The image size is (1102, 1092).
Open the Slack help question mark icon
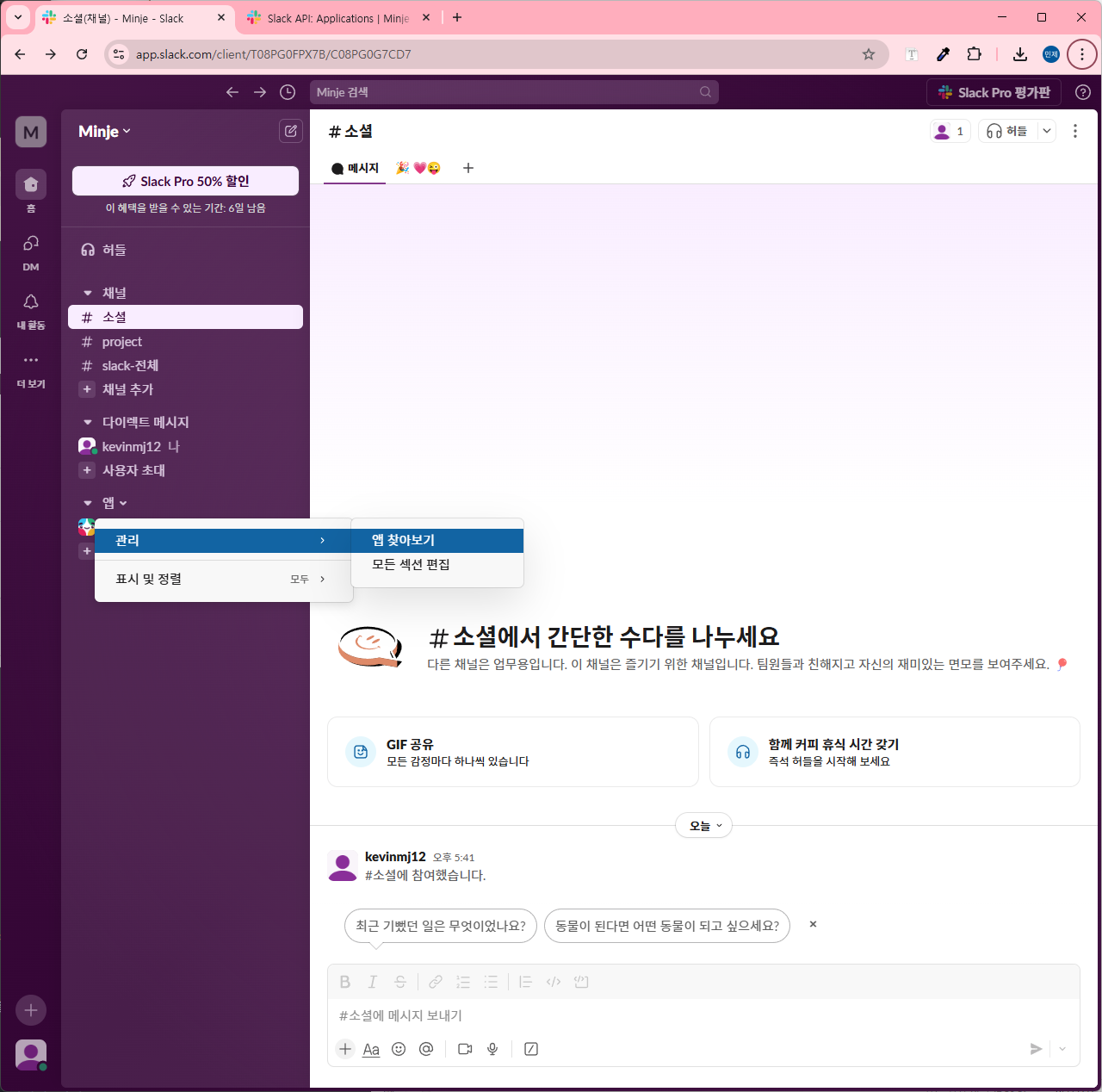1083,92
